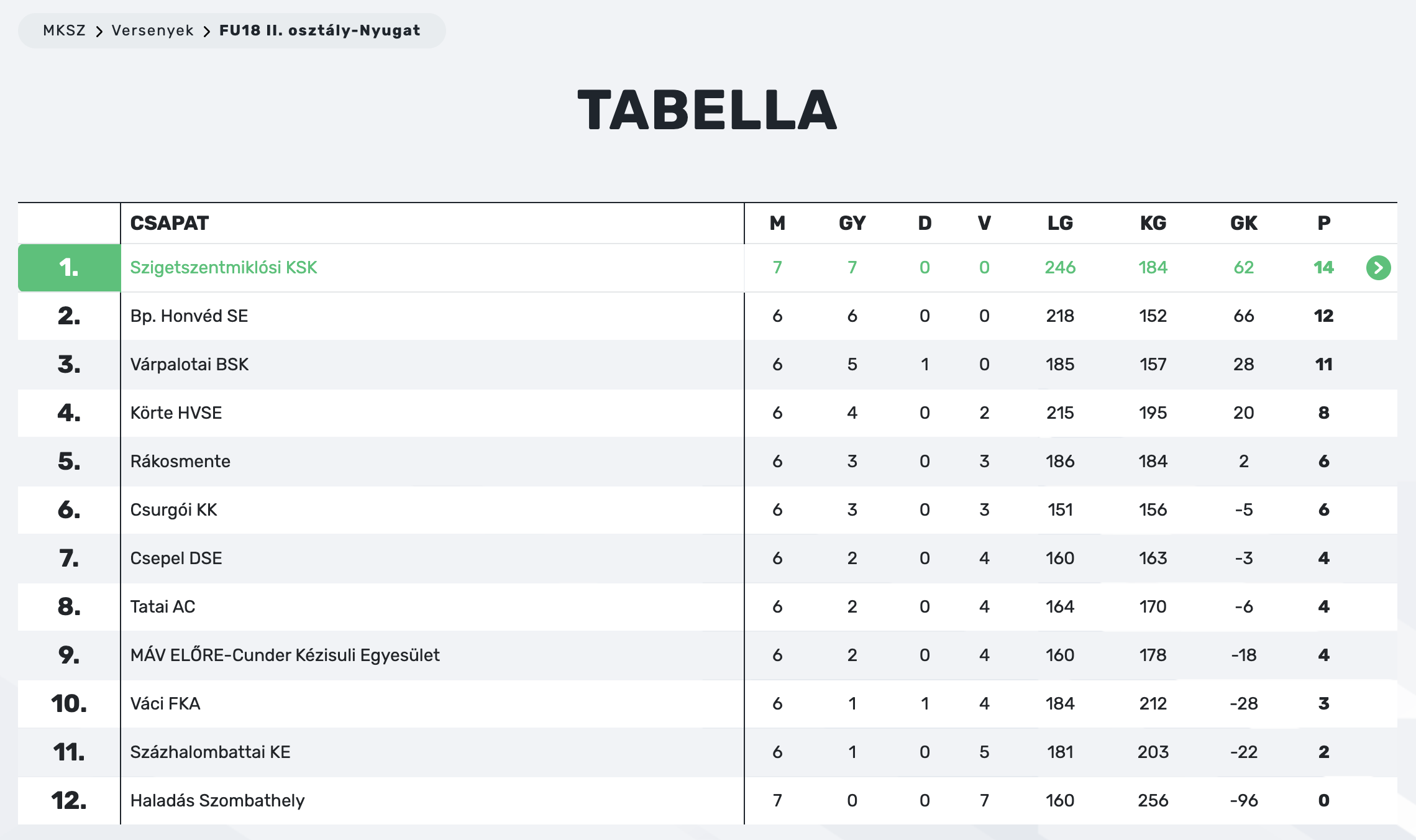Select Rákosmente in the standings
Screen dimensions: 1416x840
click(x=180, y=462)
